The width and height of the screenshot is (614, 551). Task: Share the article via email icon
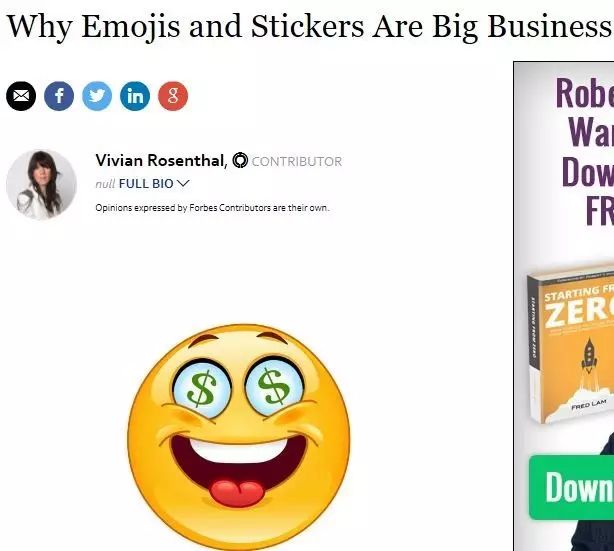21,96
